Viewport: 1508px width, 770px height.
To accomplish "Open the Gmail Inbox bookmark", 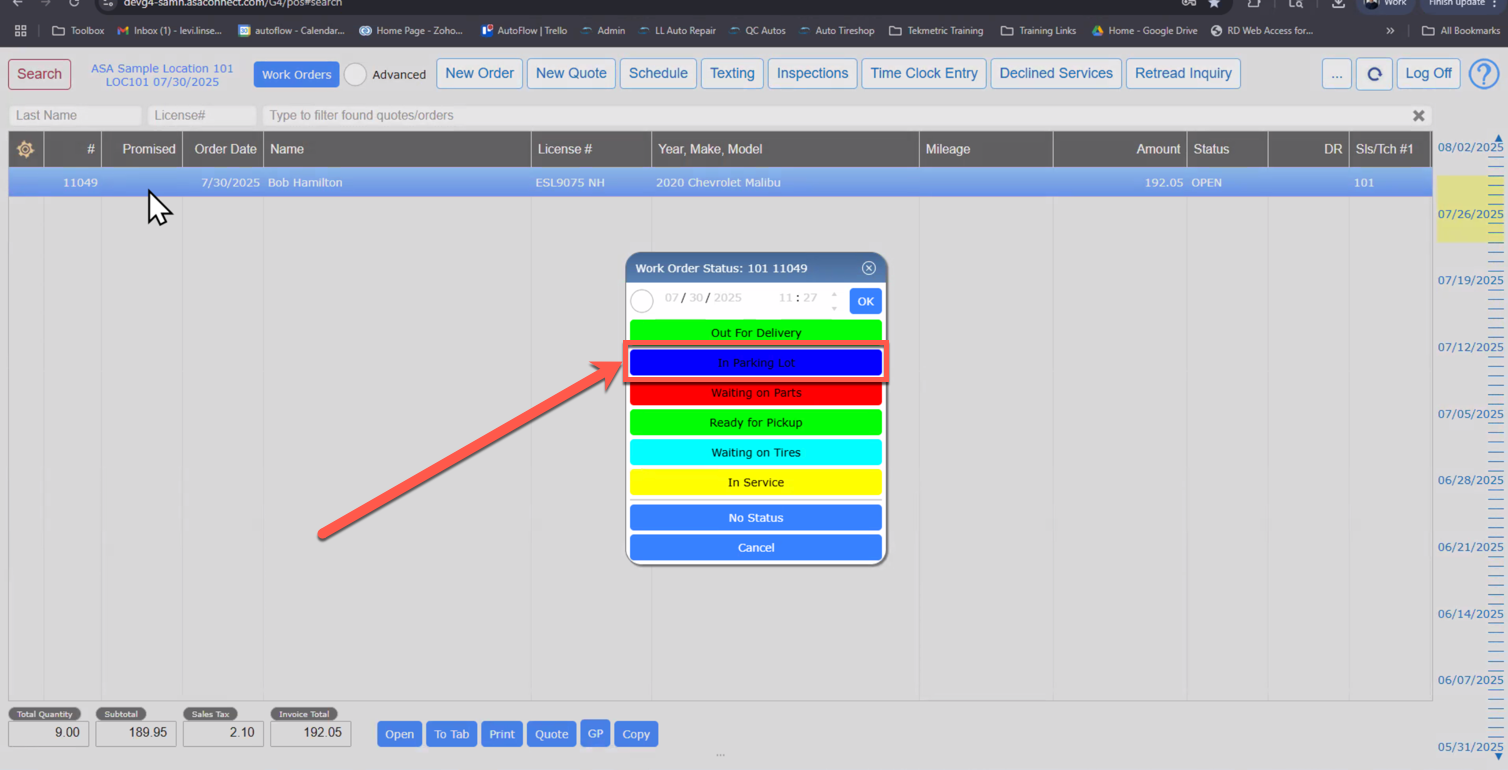I will coord(170,31).
